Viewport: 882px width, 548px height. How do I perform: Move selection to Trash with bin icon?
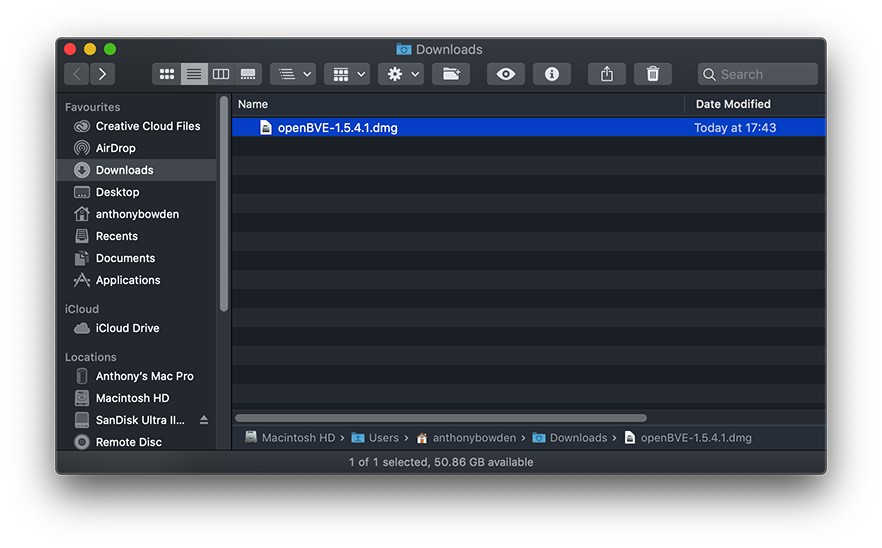652,74
